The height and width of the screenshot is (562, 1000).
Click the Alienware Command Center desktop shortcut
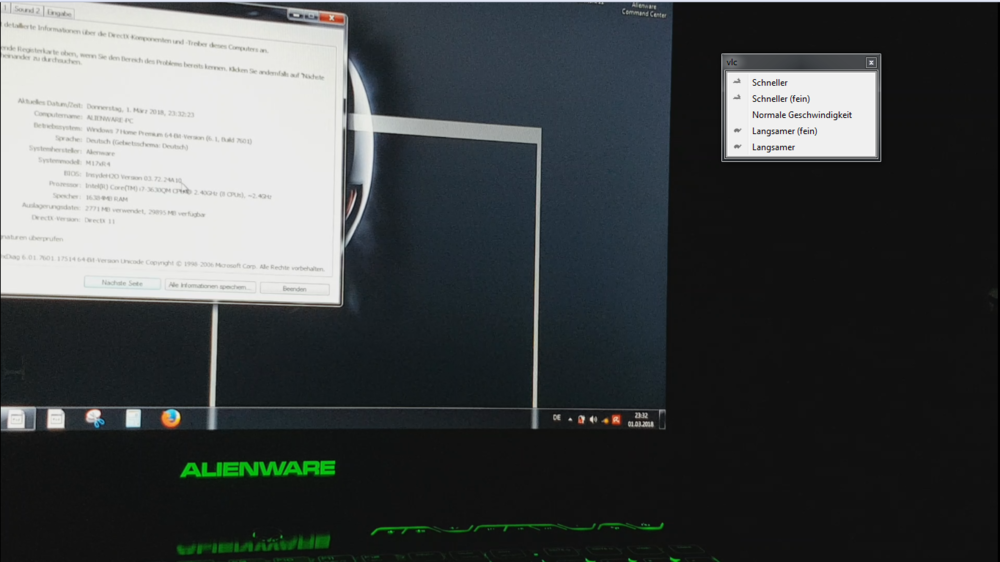(643, 10)
